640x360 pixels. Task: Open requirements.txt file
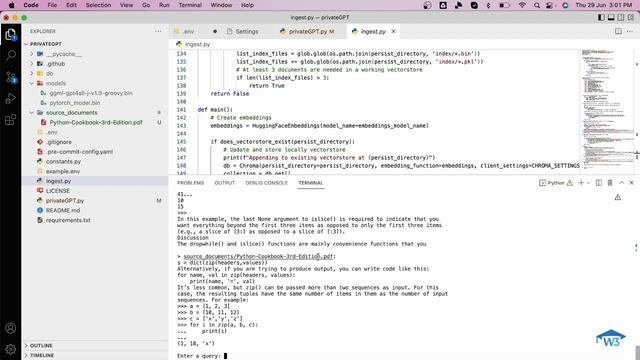(68, 220)
